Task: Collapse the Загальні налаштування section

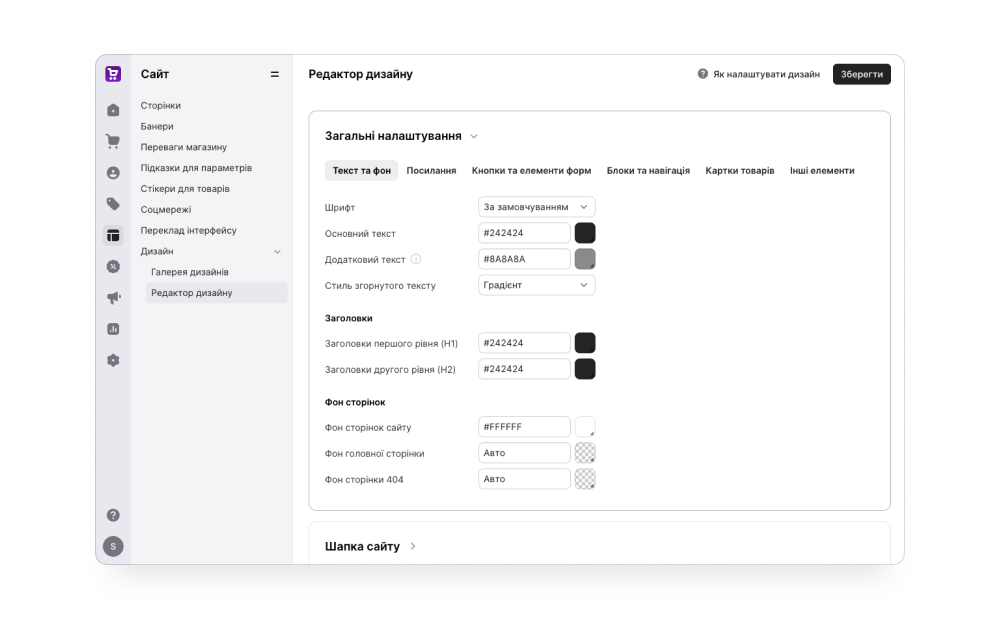Action: 474,136
